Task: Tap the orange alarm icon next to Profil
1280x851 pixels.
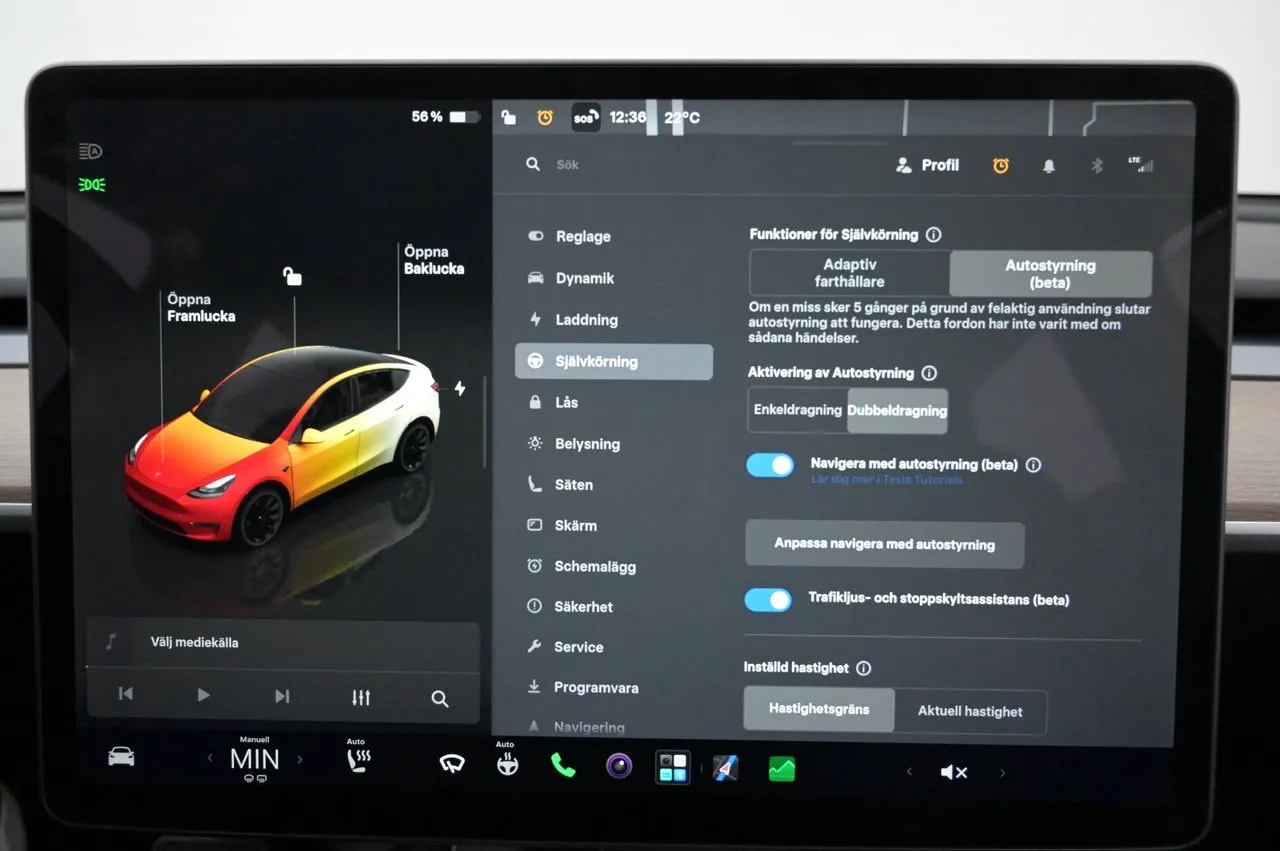Action: coord(1001,166)
